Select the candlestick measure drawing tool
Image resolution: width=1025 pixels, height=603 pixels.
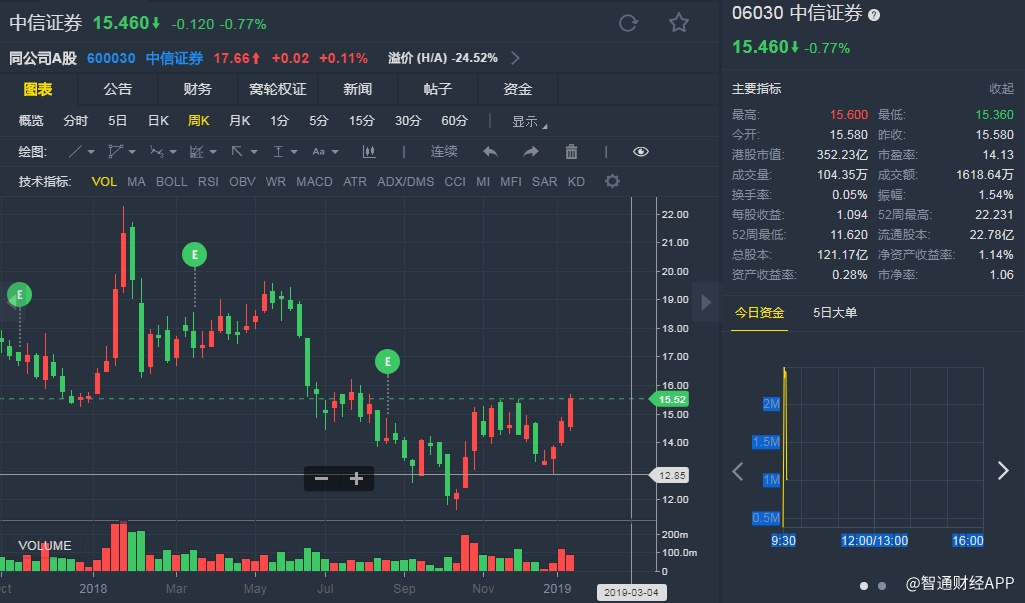[369, 152]
